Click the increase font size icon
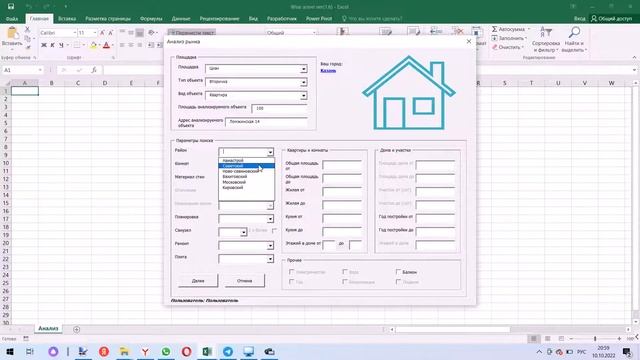 pos(102,33)
